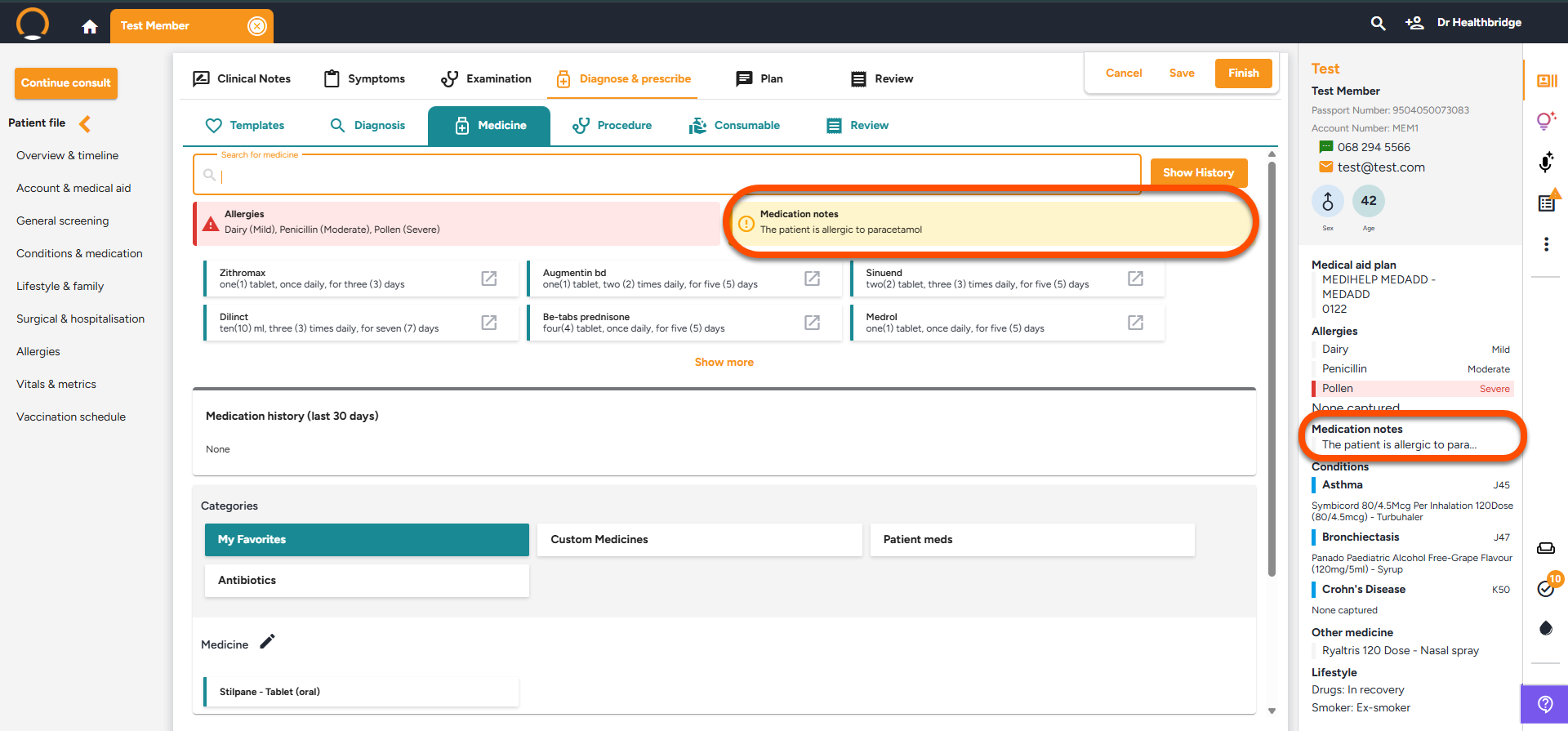Open Medrol prescription edit icon

(1135, 323)
